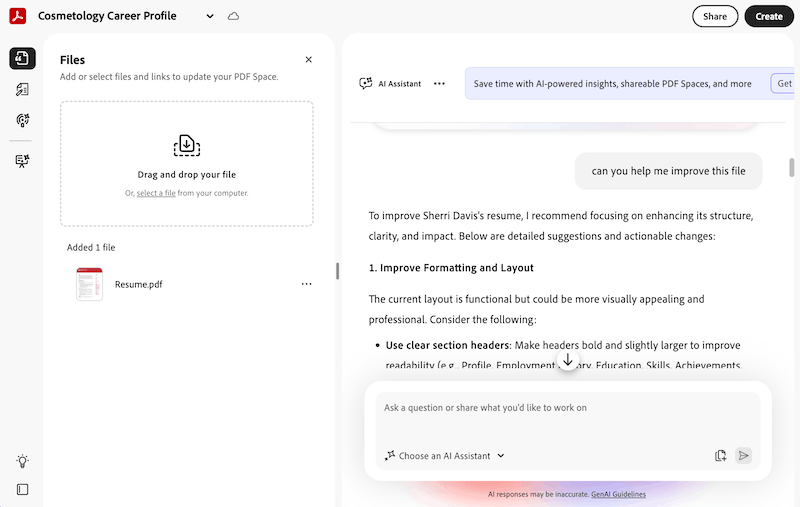Viewport: 800px width, 507px height.
Task: Click the lightbulb icon at sidebar bottom
Action: click(x=22, y=461)
